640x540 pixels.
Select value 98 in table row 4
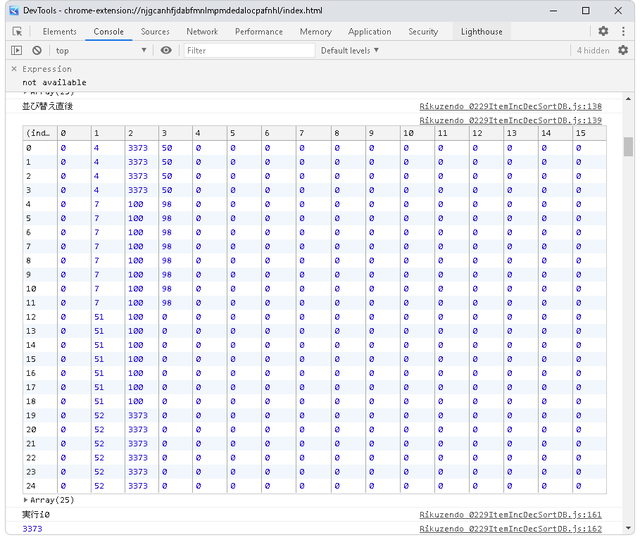click(x=167, y=204)
